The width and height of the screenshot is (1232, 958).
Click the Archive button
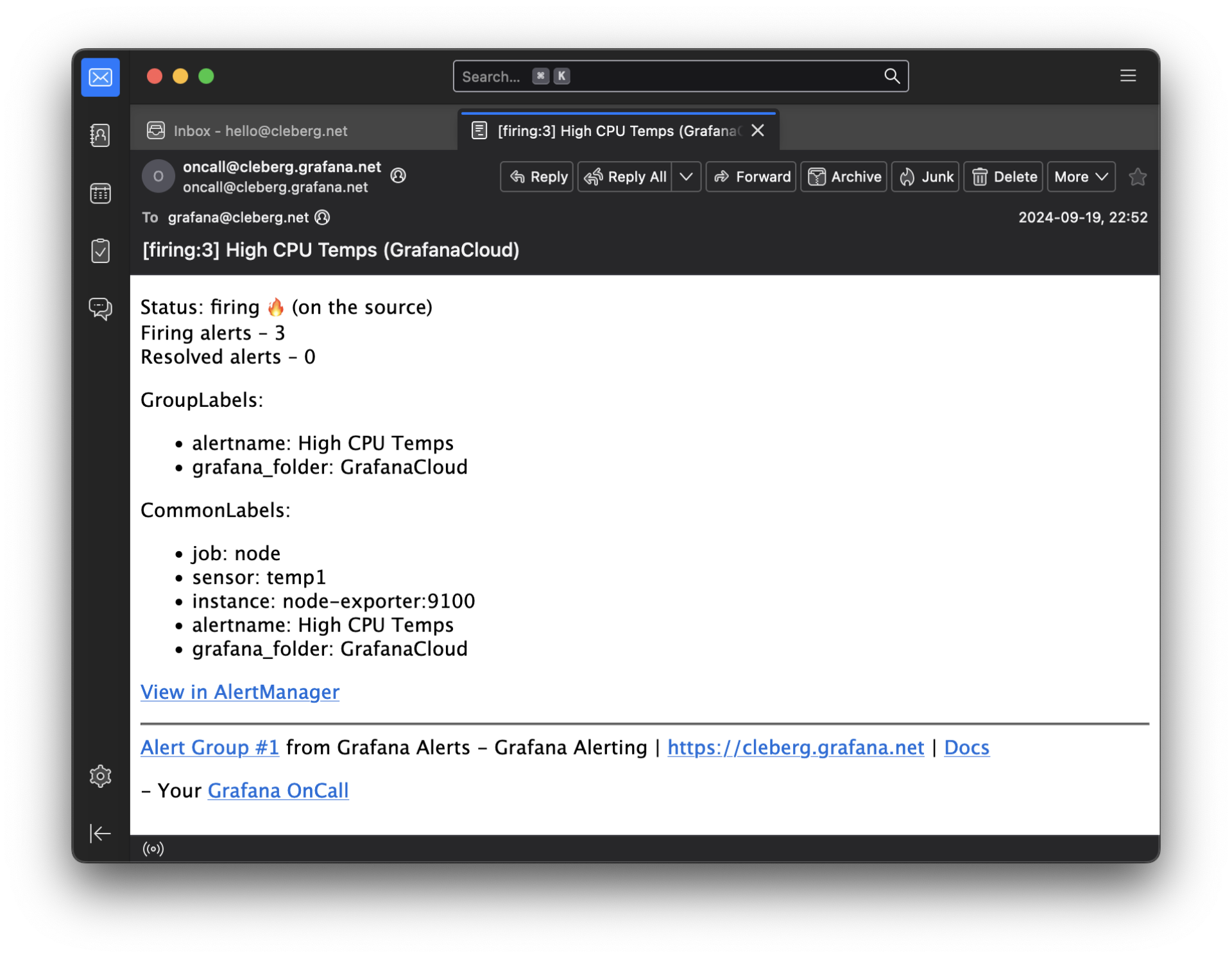(x=843, y=177)
